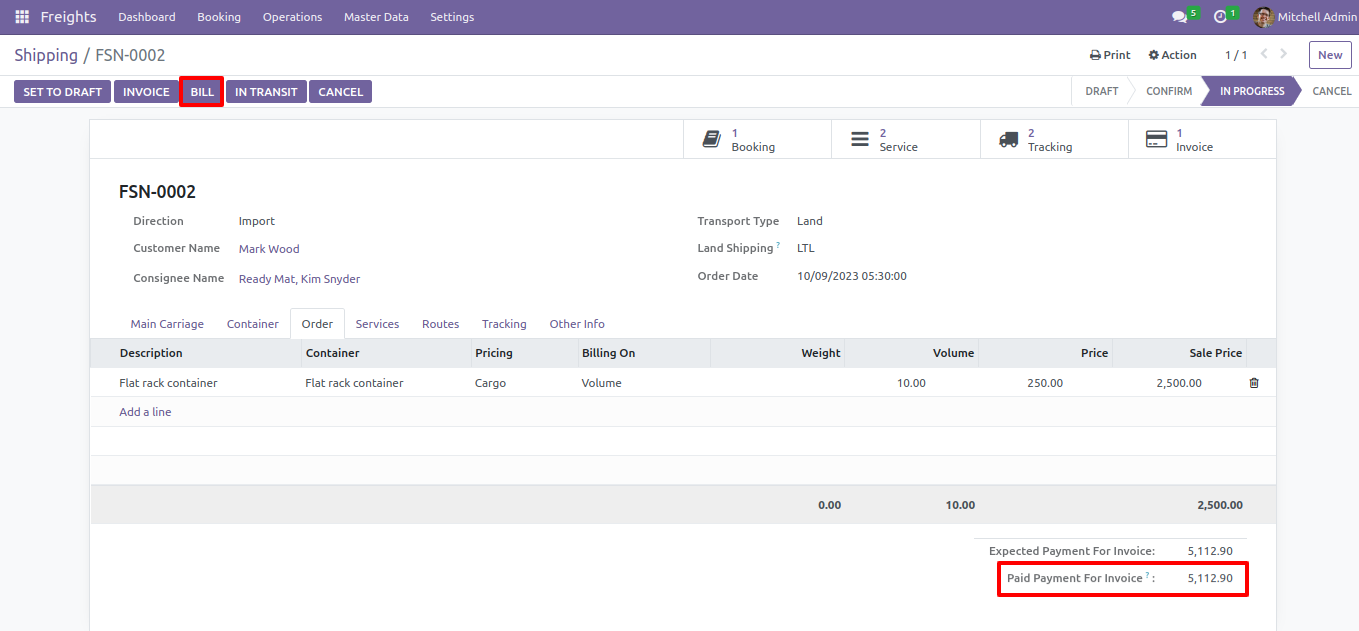Click the BILL button
Screen dimensions: 1359x631
click(x=202, y=92)
